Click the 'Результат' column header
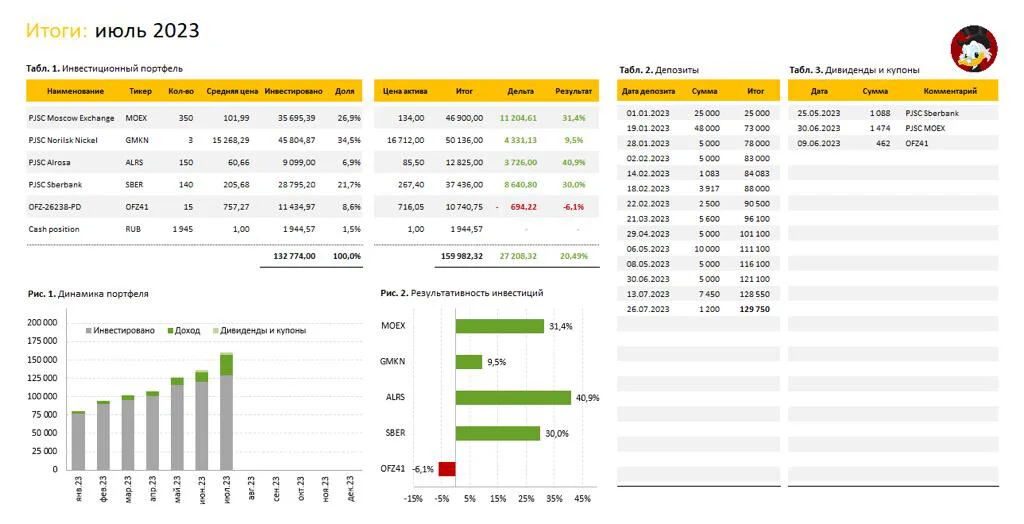1024x524 pixels. pos(573,91)
